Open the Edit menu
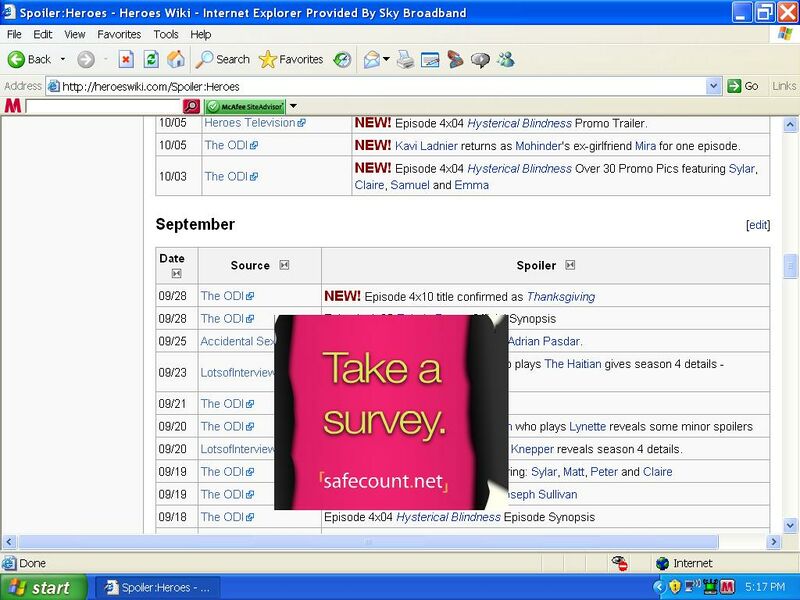 pos(42,34)
